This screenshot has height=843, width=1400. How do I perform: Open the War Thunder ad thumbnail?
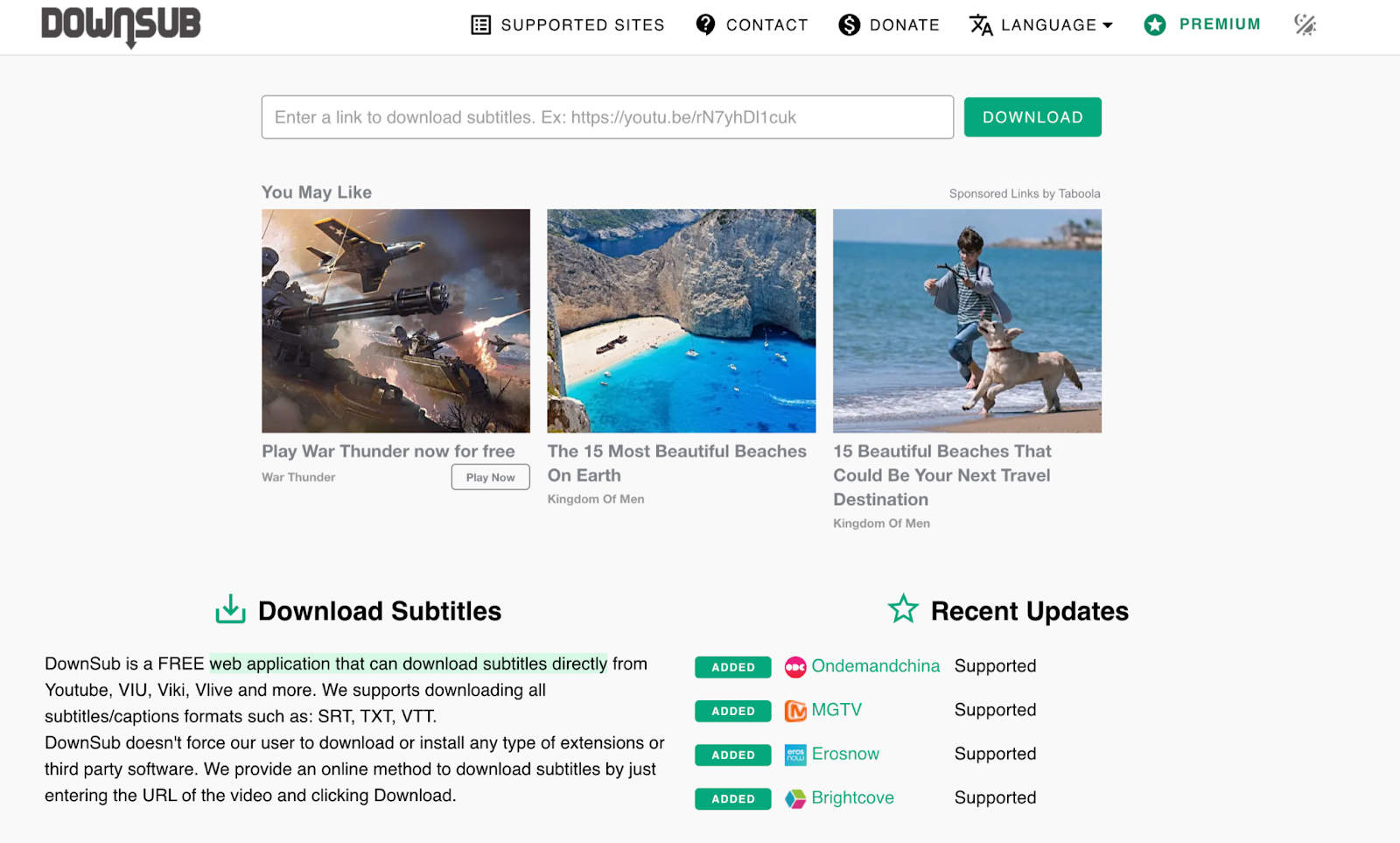(395, 320)
